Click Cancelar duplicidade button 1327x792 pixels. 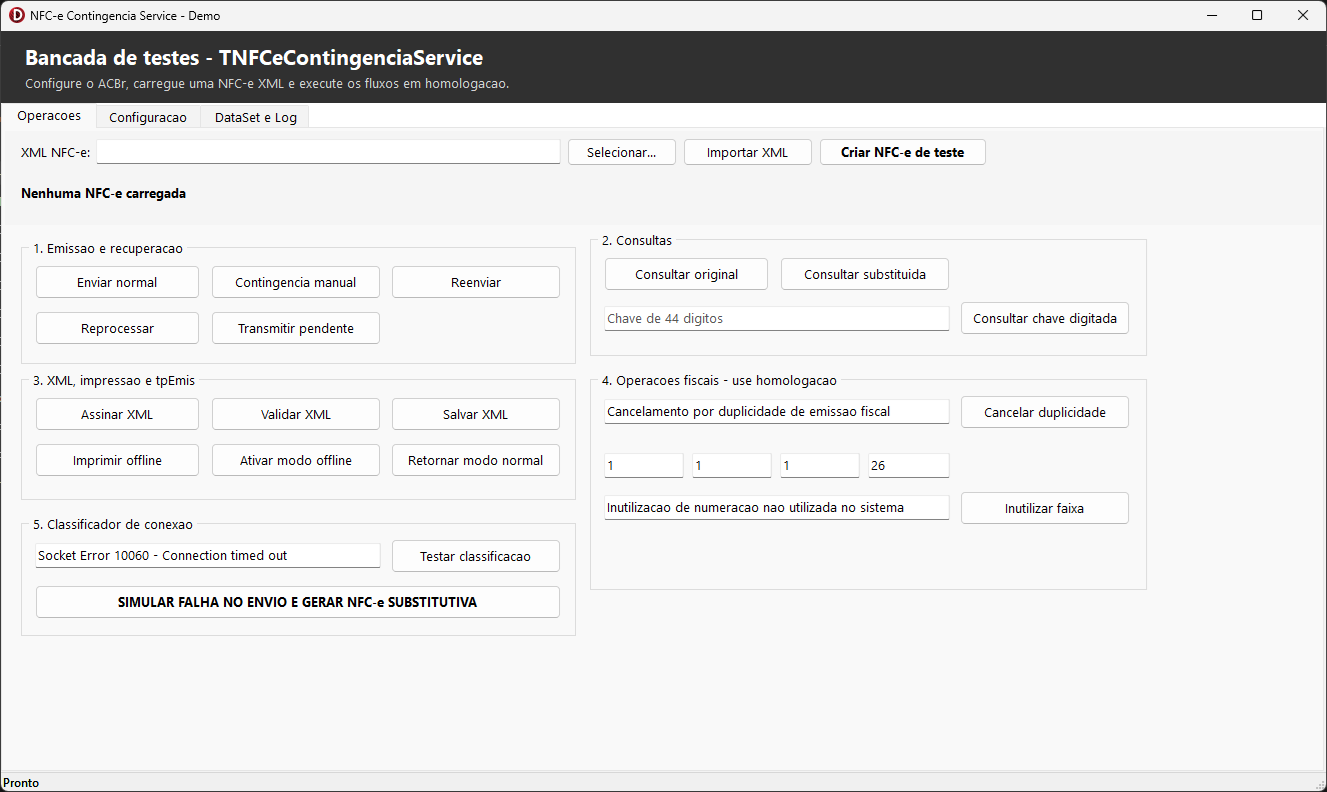point(1045,412)
